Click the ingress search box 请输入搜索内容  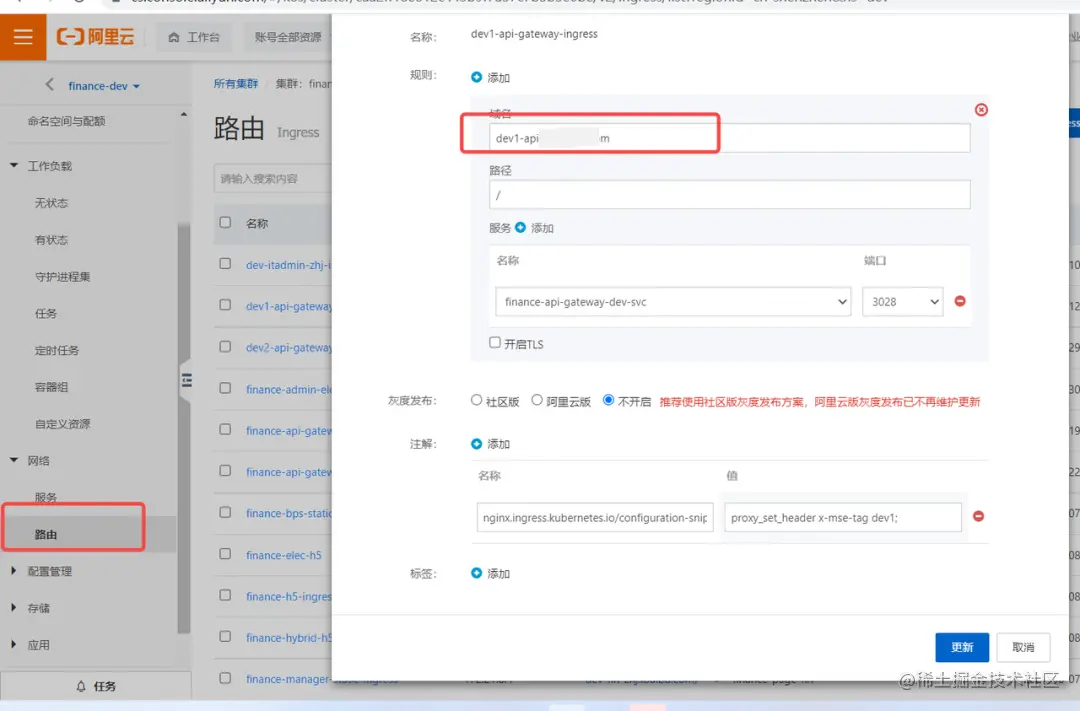click(273, 178)
